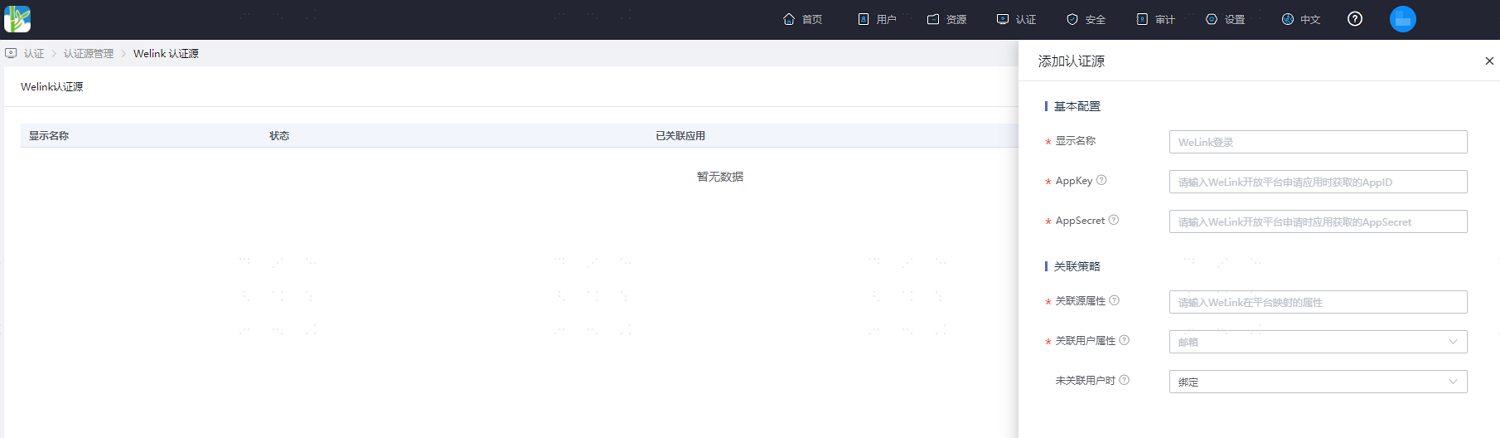
Task: Focus the AppSecret input field
Action: point(1318,222)
